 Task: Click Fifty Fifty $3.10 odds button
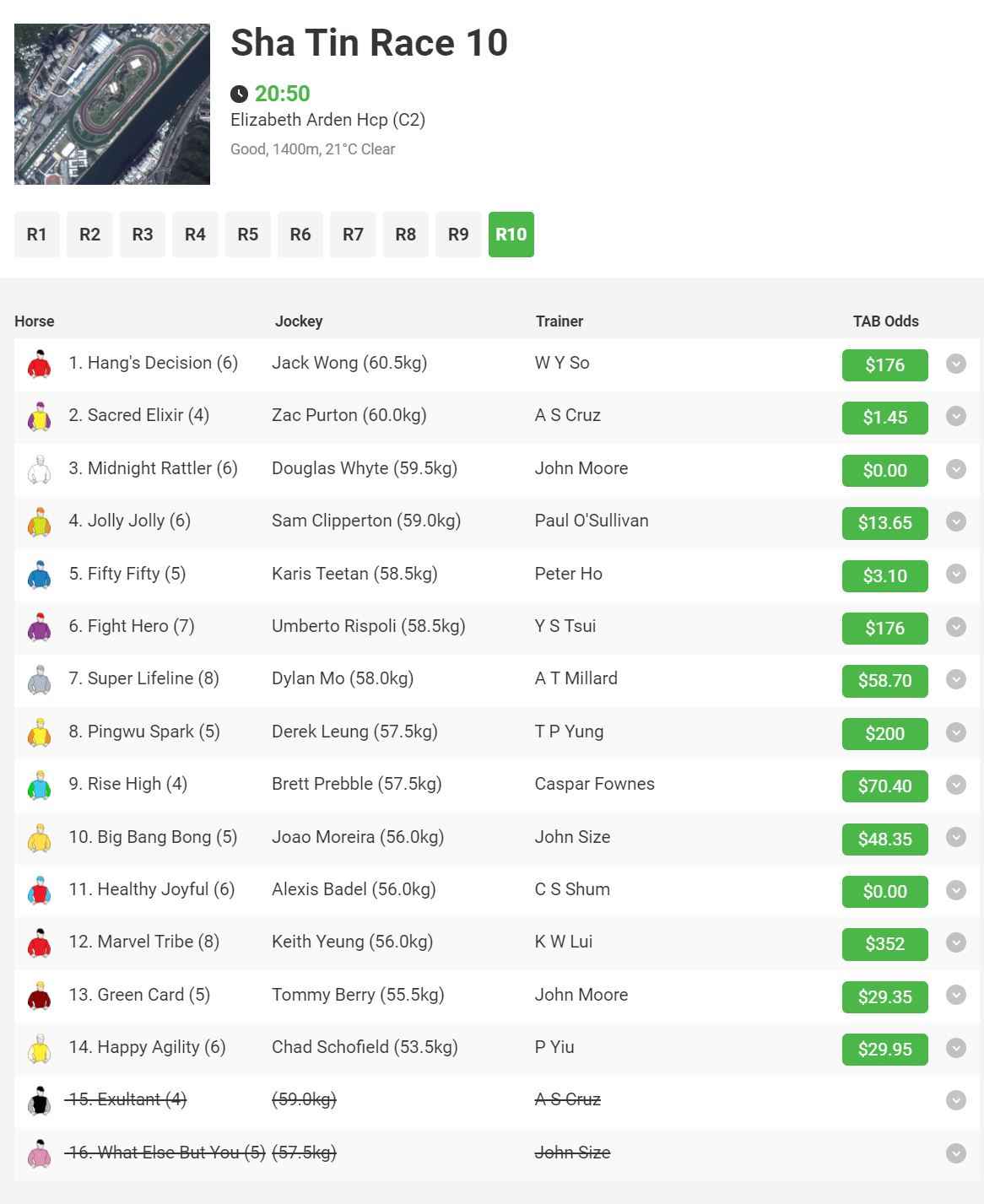point(884,575)
